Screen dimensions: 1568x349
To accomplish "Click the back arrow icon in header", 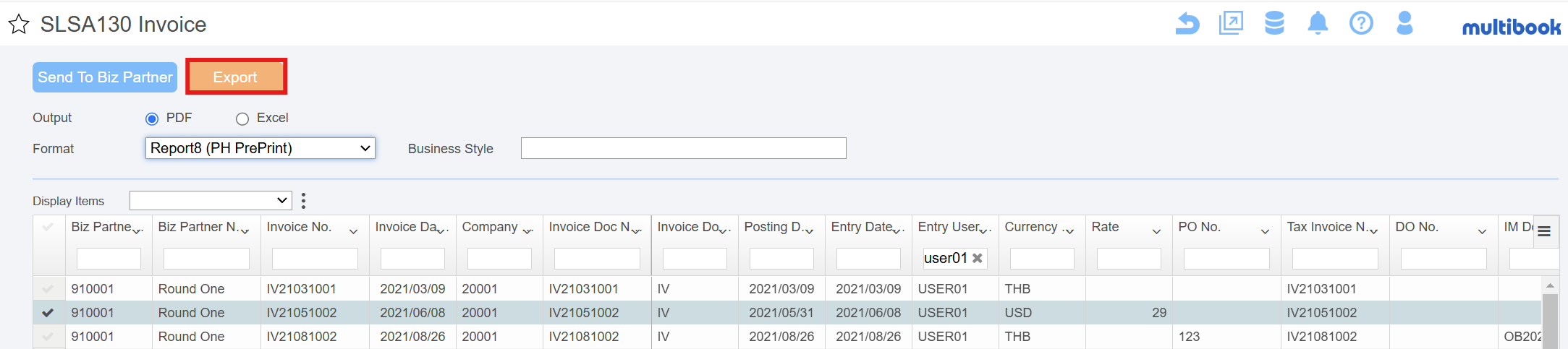I will pos(1187,24).
